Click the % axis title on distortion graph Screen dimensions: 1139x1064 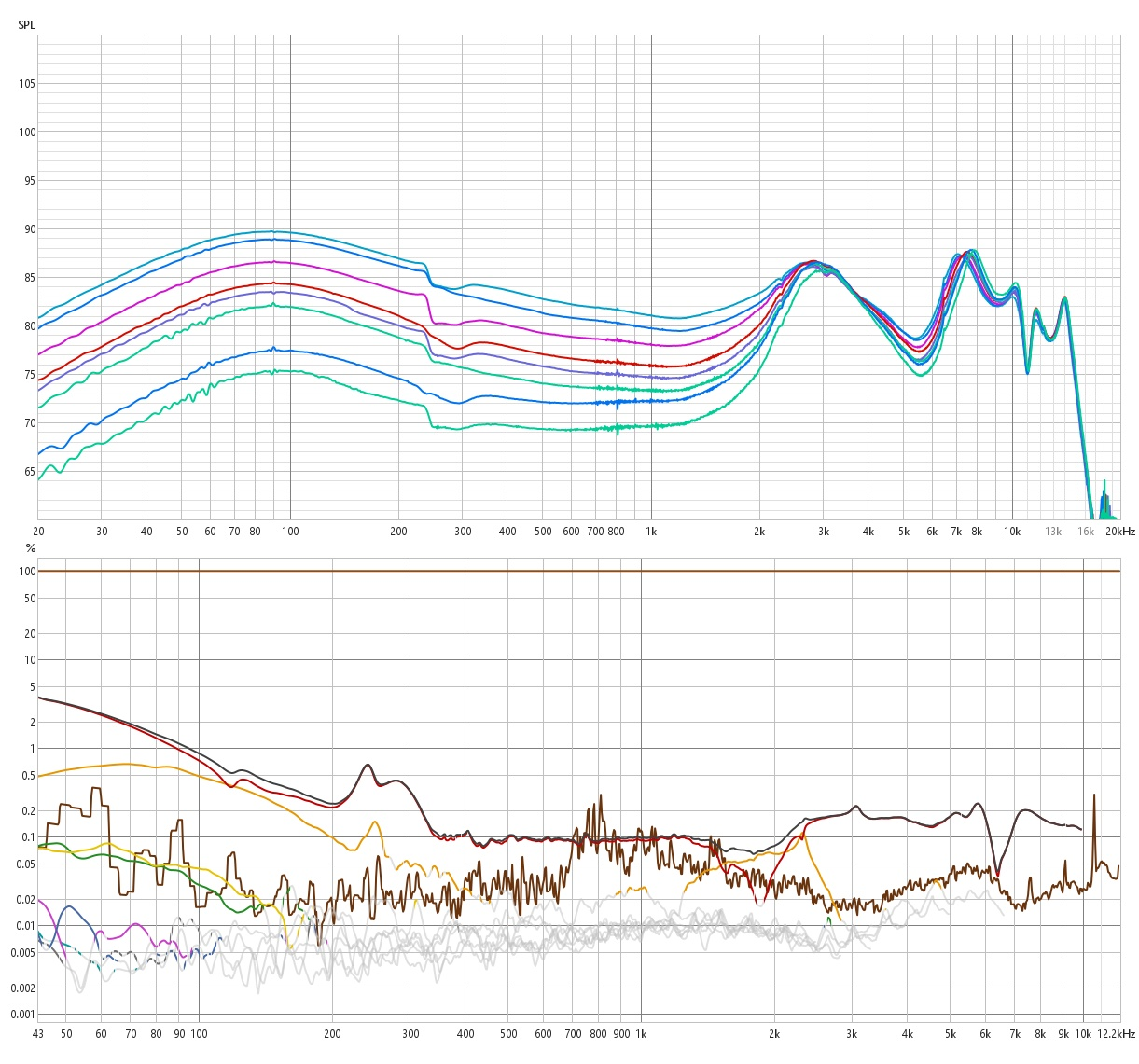(30, 548)
